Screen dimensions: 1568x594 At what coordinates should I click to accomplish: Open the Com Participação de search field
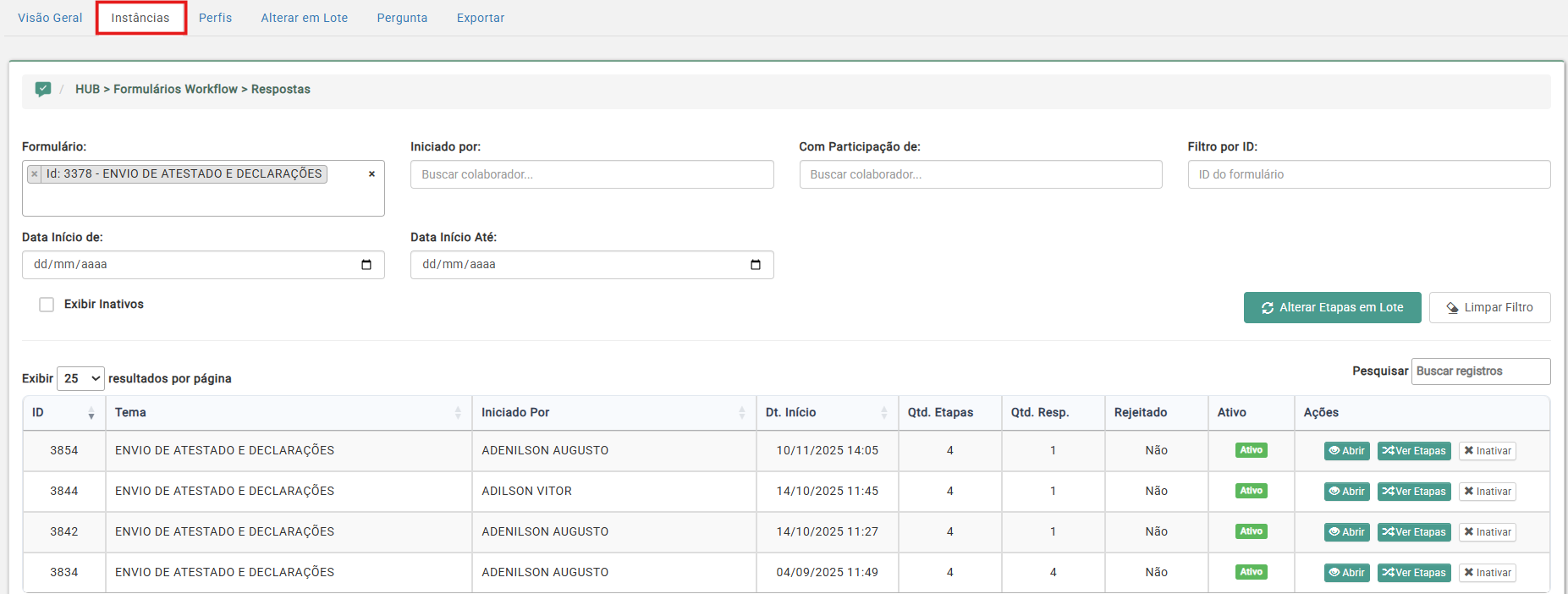980,174
